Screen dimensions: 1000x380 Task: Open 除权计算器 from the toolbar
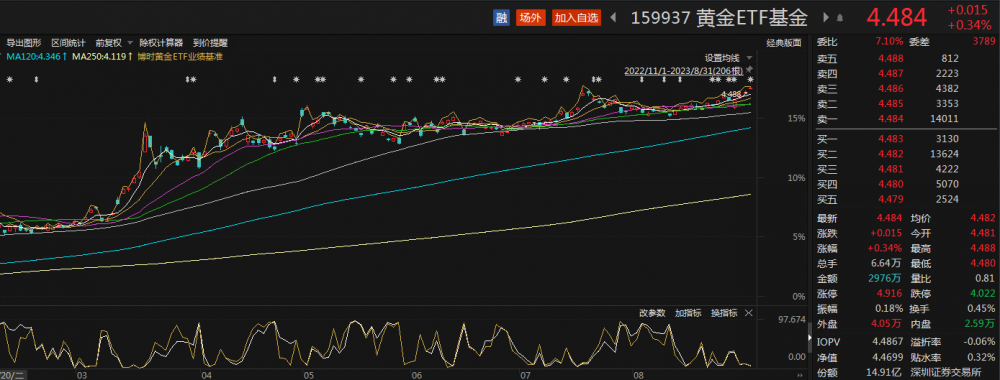(161, 43)
